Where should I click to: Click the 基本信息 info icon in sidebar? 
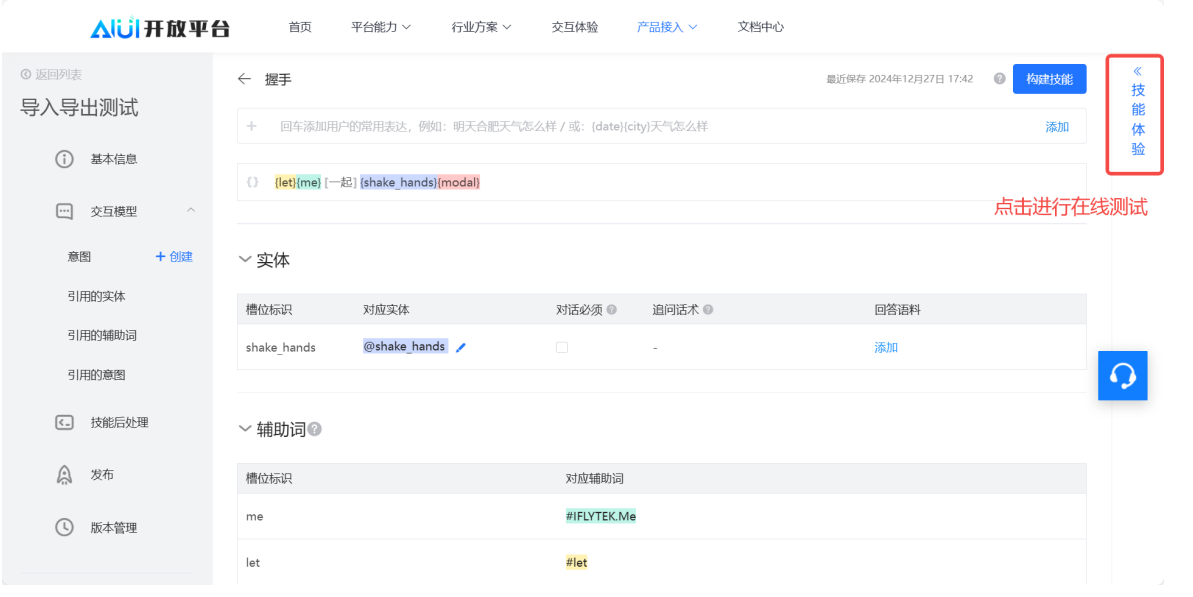point(64,159)
